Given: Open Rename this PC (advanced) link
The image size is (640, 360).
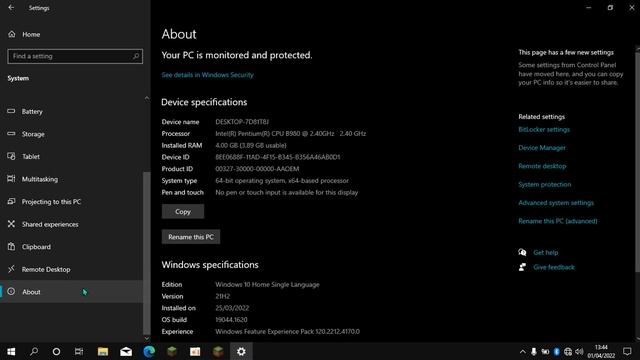Looking at the screenshot, I should pyautogui.click(x=558, y=221).
